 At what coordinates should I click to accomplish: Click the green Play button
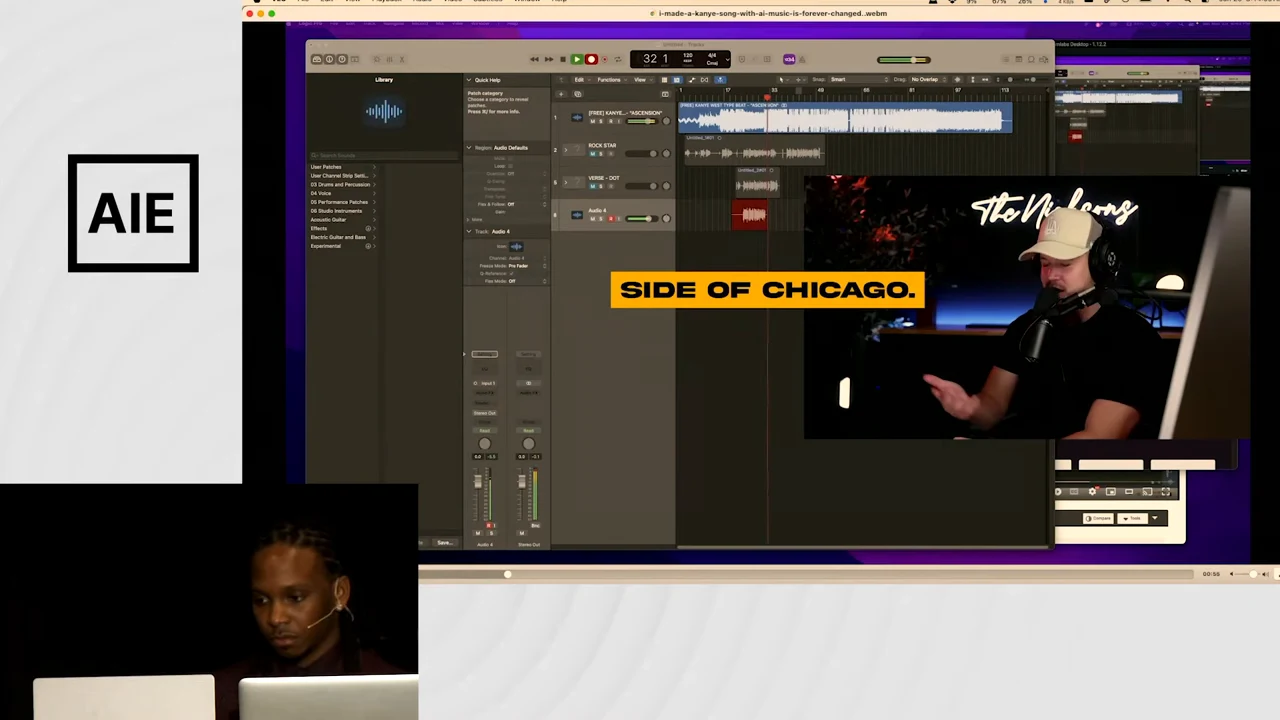point(577,59)
